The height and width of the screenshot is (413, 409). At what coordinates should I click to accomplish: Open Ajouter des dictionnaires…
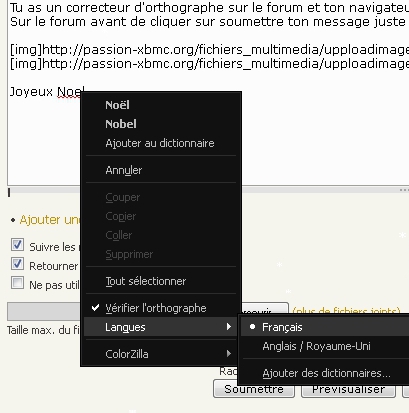point(325,373)
